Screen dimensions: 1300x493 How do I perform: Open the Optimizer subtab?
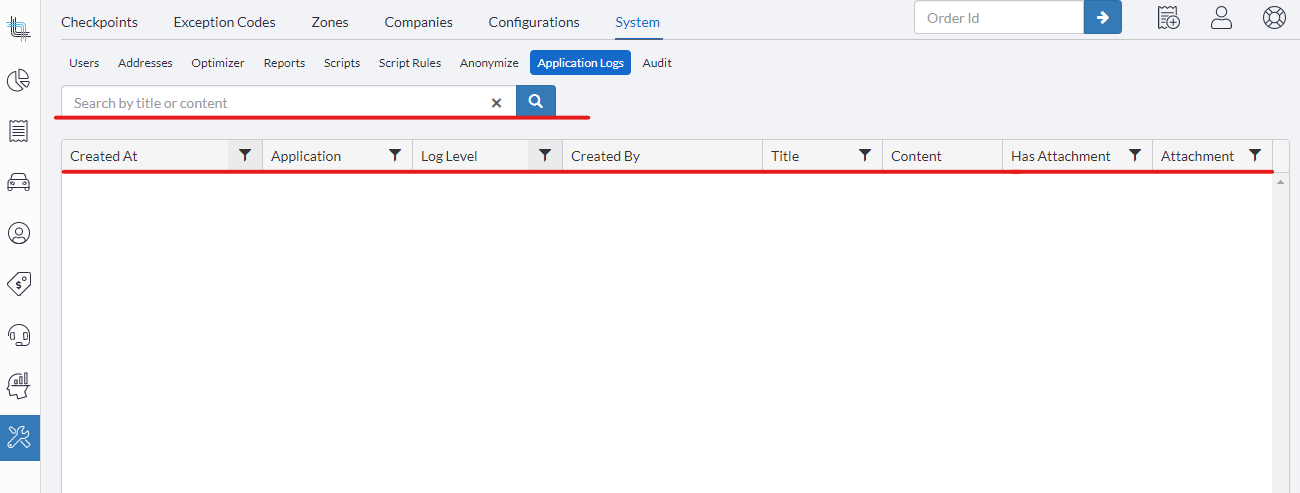tap(218, 63)
